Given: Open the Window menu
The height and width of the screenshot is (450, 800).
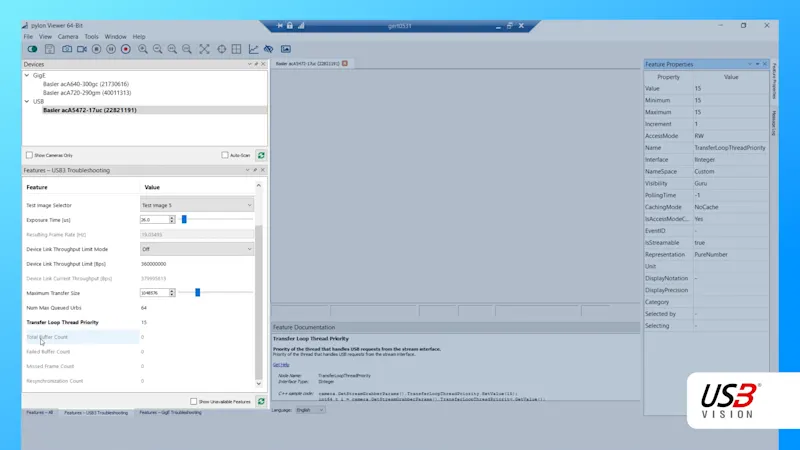Looking at the screenshot, I should pos(115,37).
